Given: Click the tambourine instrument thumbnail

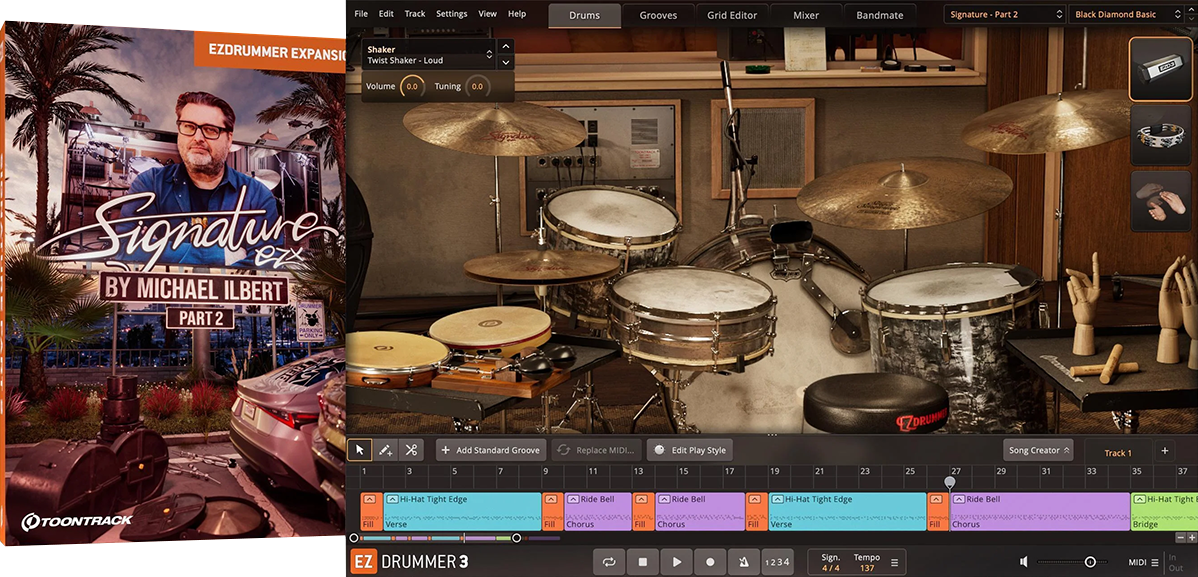Looking at the screenshot, I should [x=1160, y=134].
